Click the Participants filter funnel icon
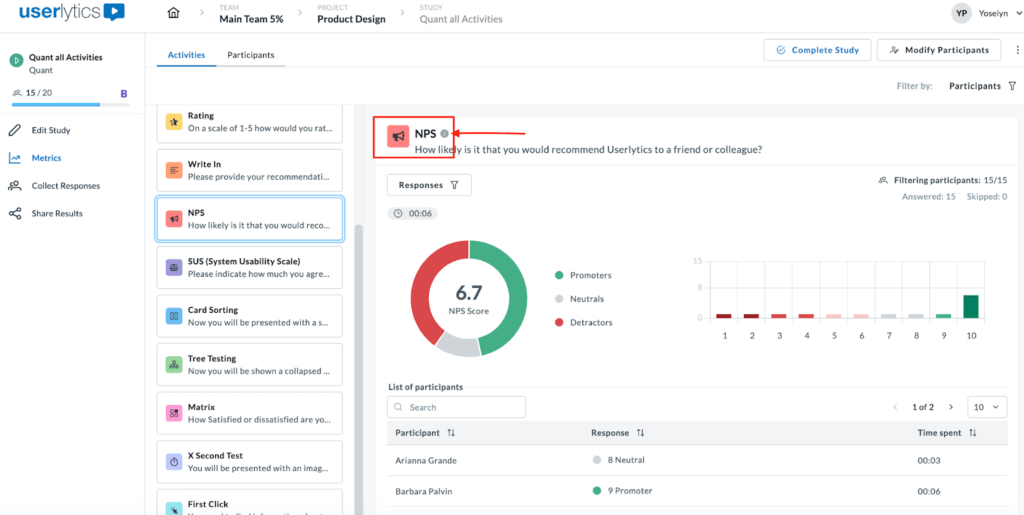 pyautogui.click(x=1012, y=86)
